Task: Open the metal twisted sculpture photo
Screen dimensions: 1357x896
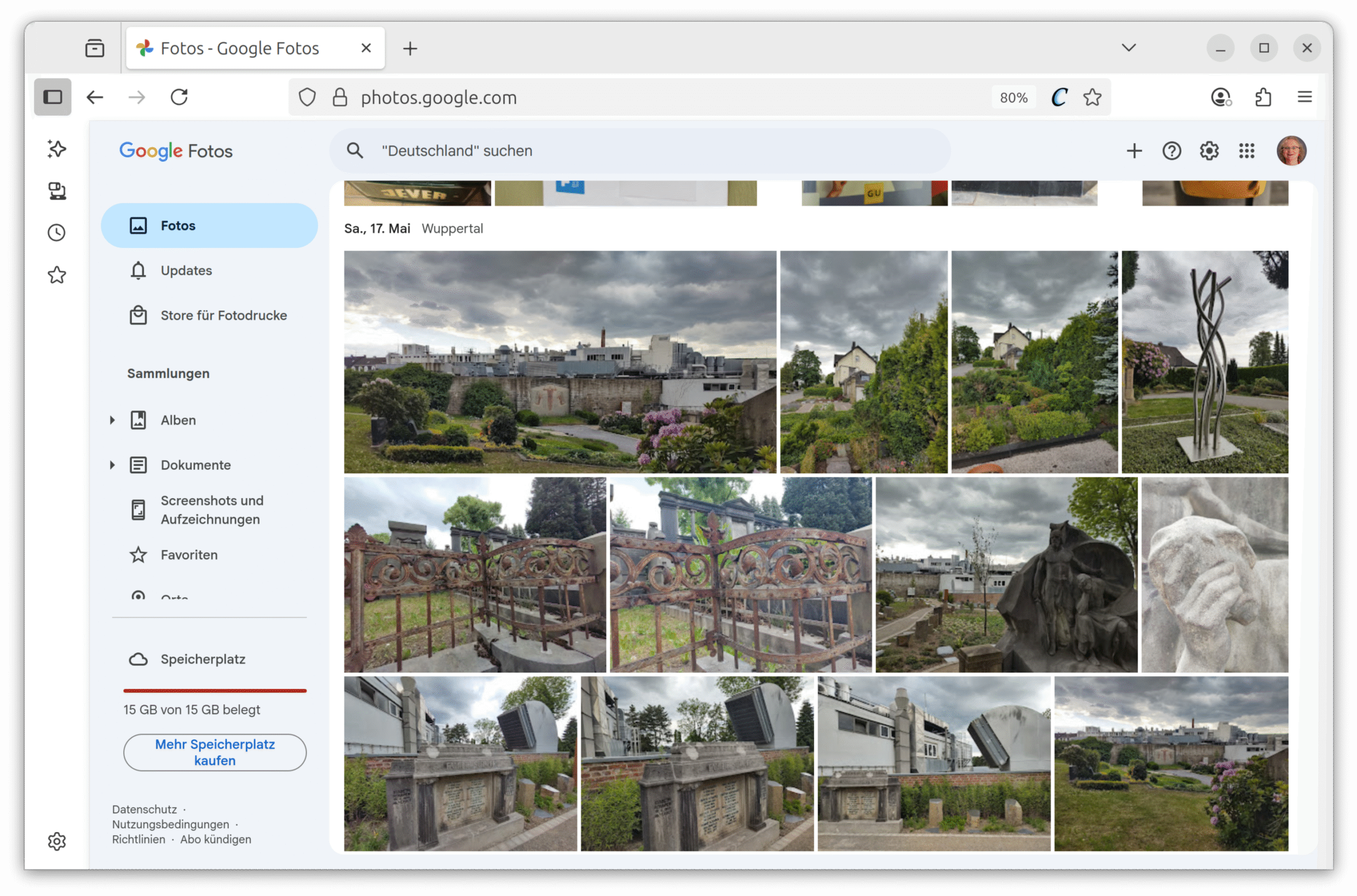Action: coord(1204,362)
